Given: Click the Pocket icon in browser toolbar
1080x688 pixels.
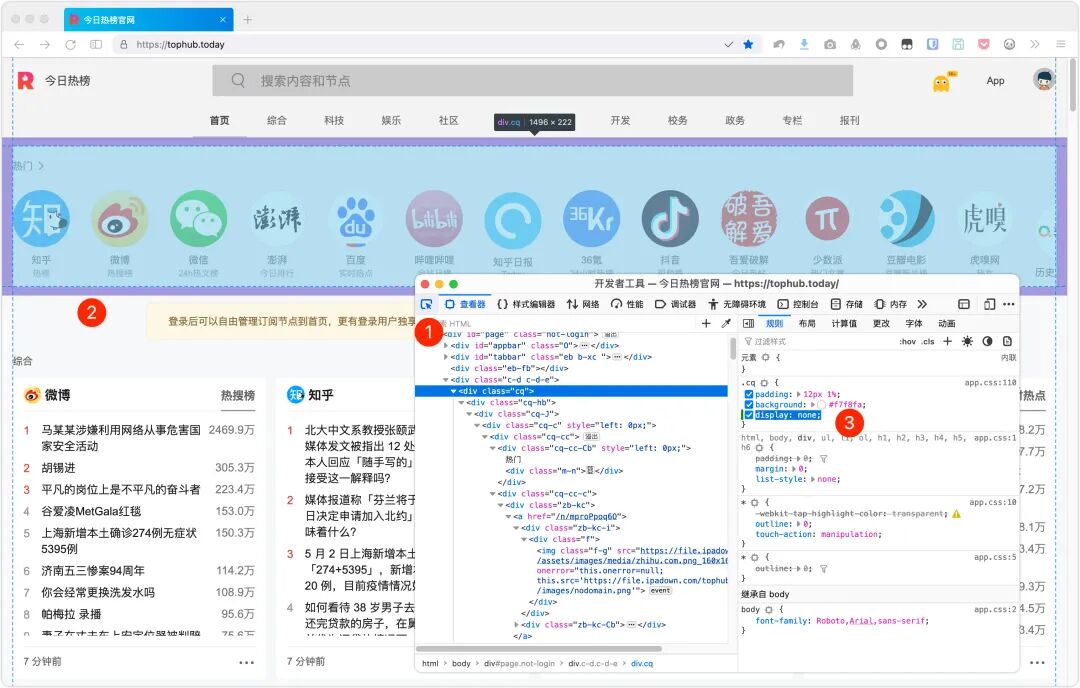Looking at the screenshot, I should tap(984, 44).
